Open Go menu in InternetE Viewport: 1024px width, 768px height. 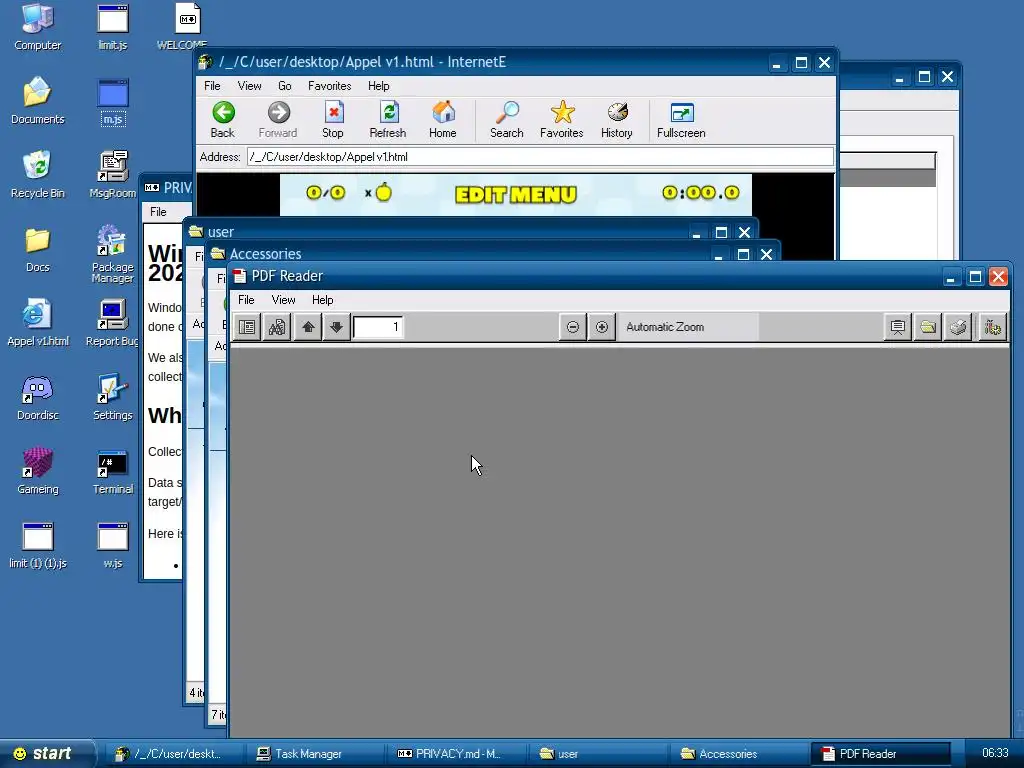285,86
